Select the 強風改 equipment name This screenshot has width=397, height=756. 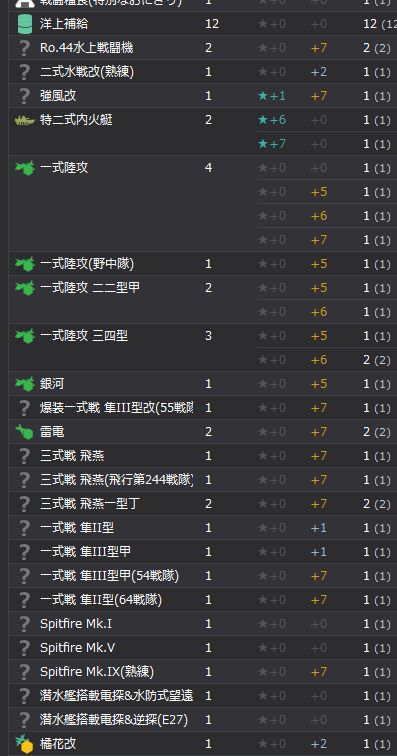click(x=58, y=96)
